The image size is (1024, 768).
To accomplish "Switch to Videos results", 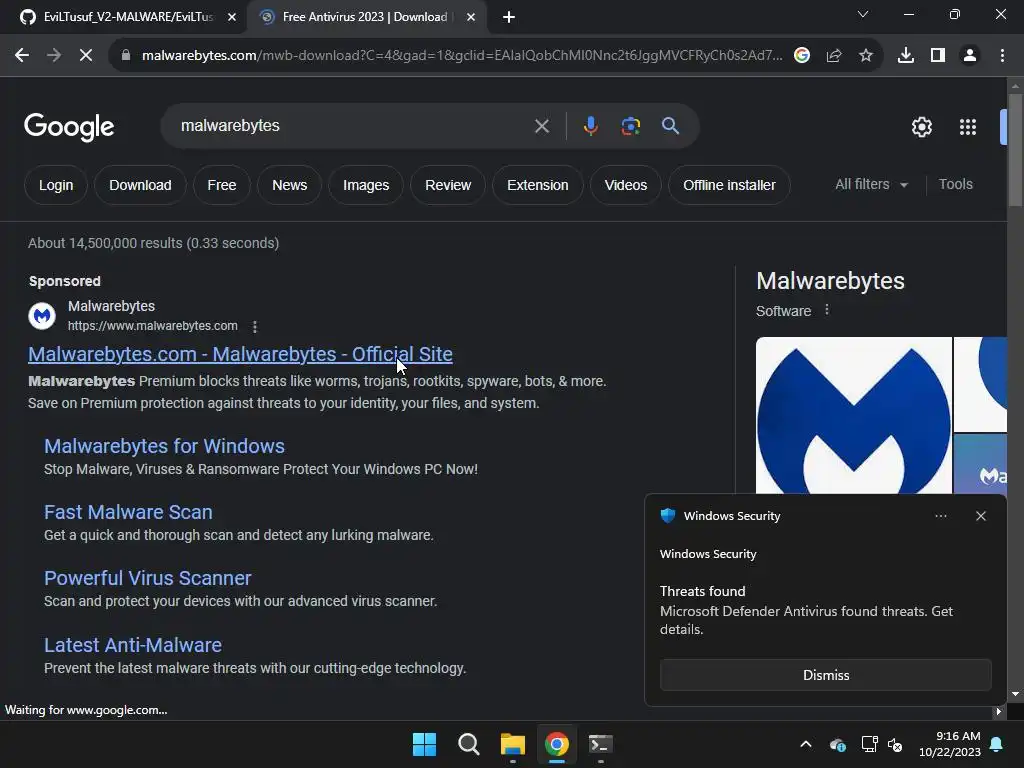I will click(x=626, y=185).
